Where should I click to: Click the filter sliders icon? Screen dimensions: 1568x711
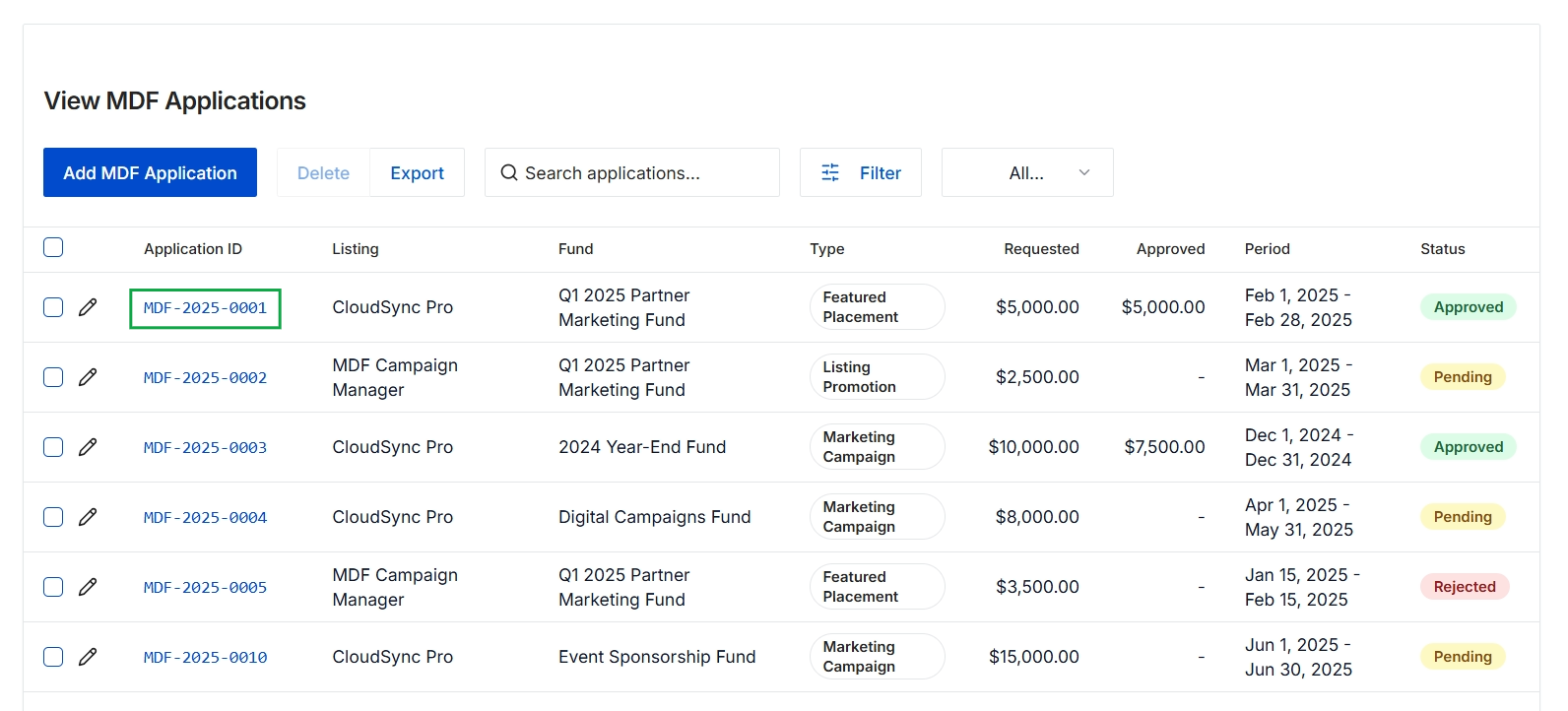(x=830, y=172)
